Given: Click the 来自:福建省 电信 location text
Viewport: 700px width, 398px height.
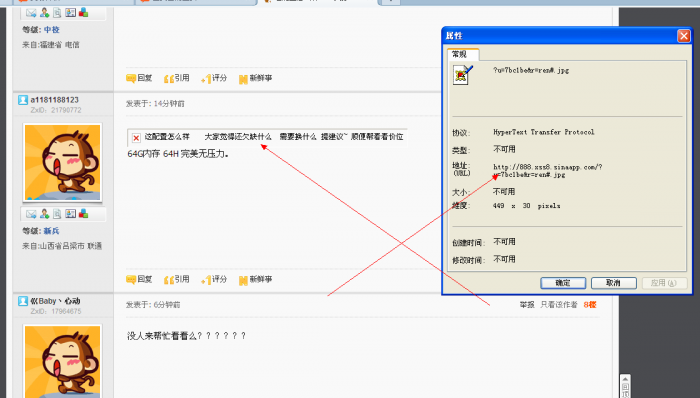Looking at the screenshot, I should click(x=51, y=45).
